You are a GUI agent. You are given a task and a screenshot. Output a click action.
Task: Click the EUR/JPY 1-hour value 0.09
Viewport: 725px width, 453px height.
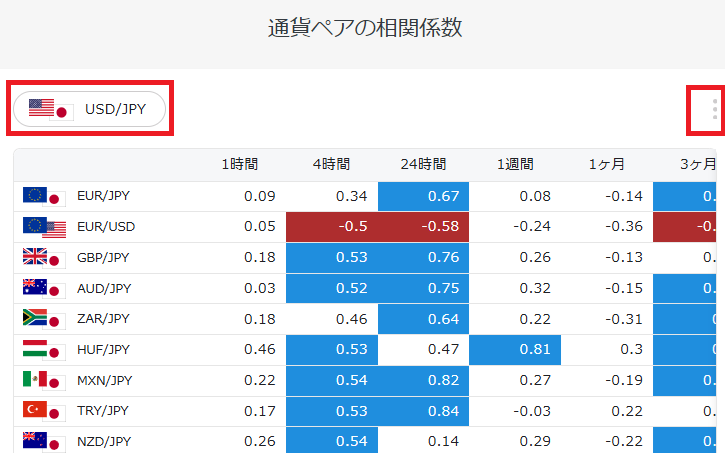click(259, 196)
